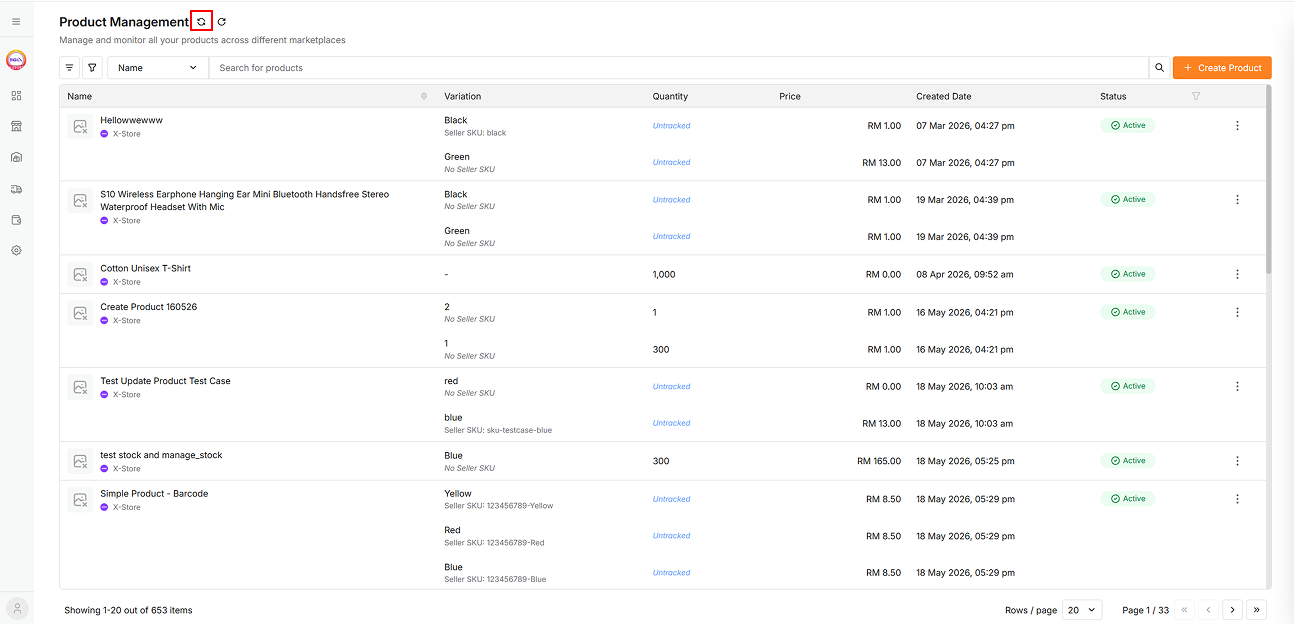Viewport: 1294px width, 624px height.
Task: Click the Active status badge for Cotton Unisex T-Shirt
Action: (1128, 274)
